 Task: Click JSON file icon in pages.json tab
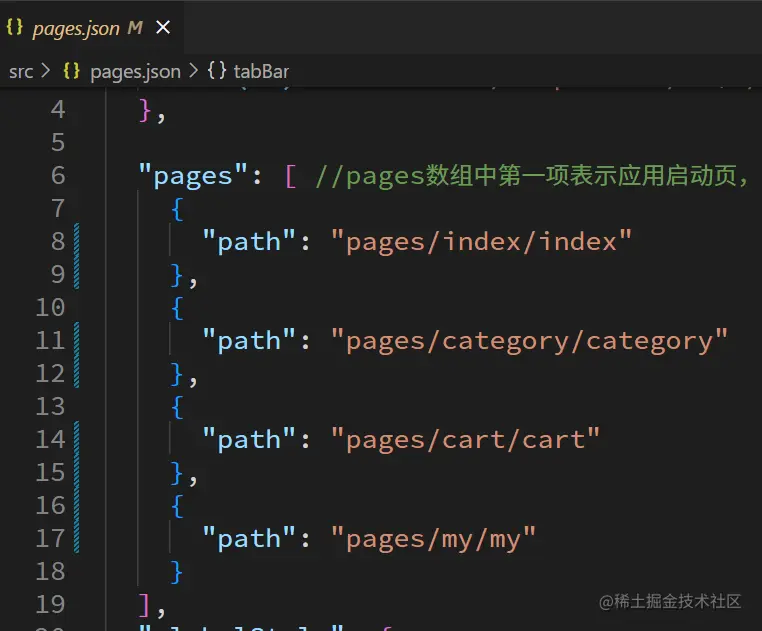[x=15, y=27]
